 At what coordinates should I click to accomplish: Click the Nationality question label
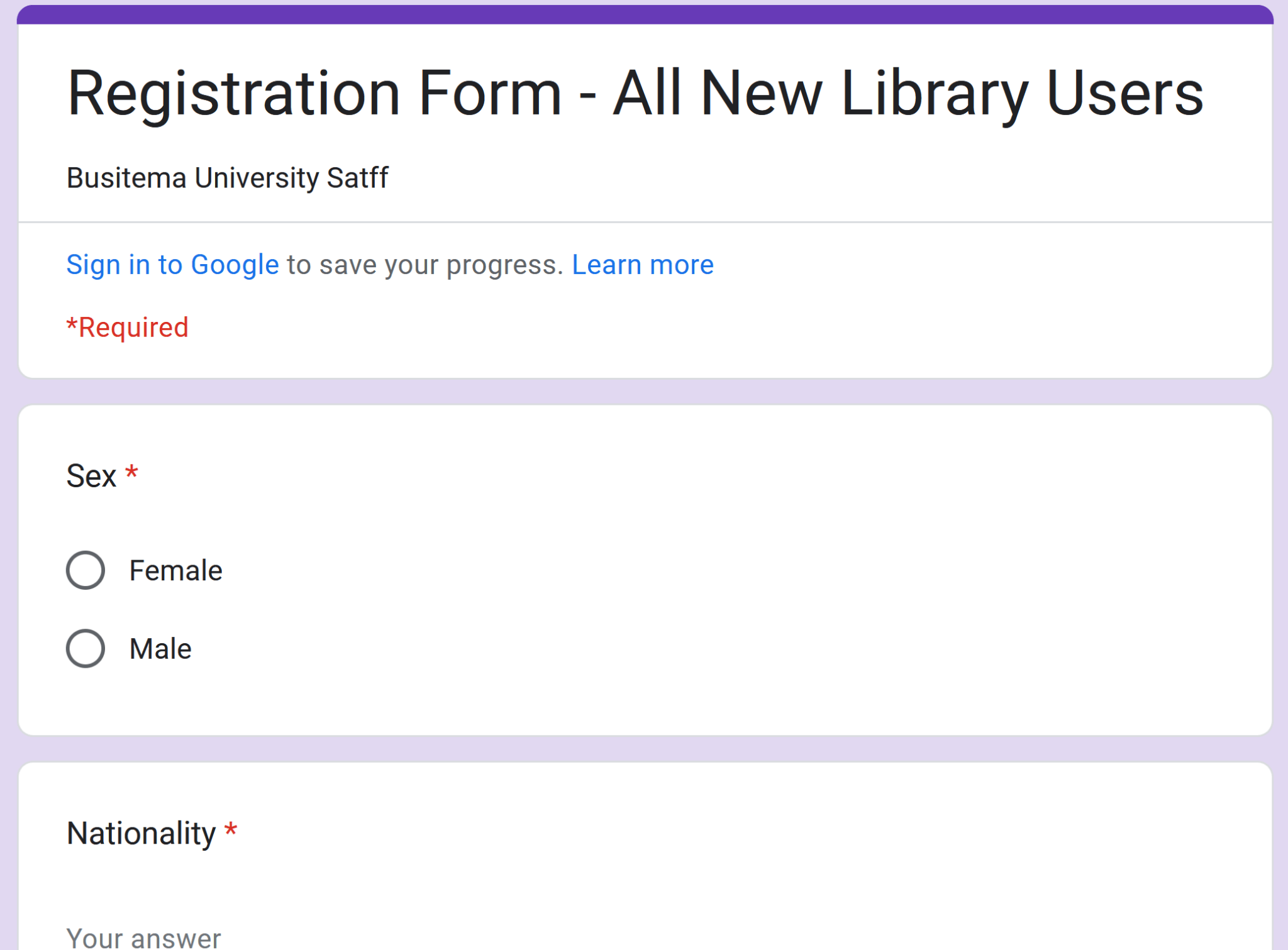(141, 834)
